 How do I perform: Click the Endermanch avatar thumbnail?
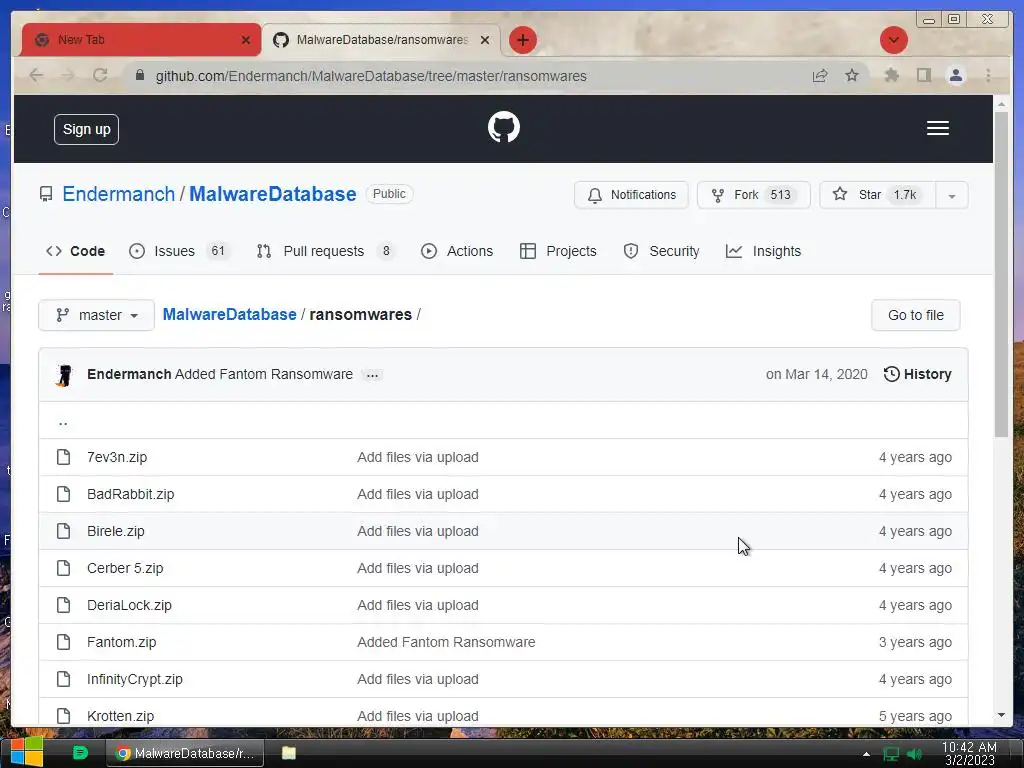click(65, 375)
